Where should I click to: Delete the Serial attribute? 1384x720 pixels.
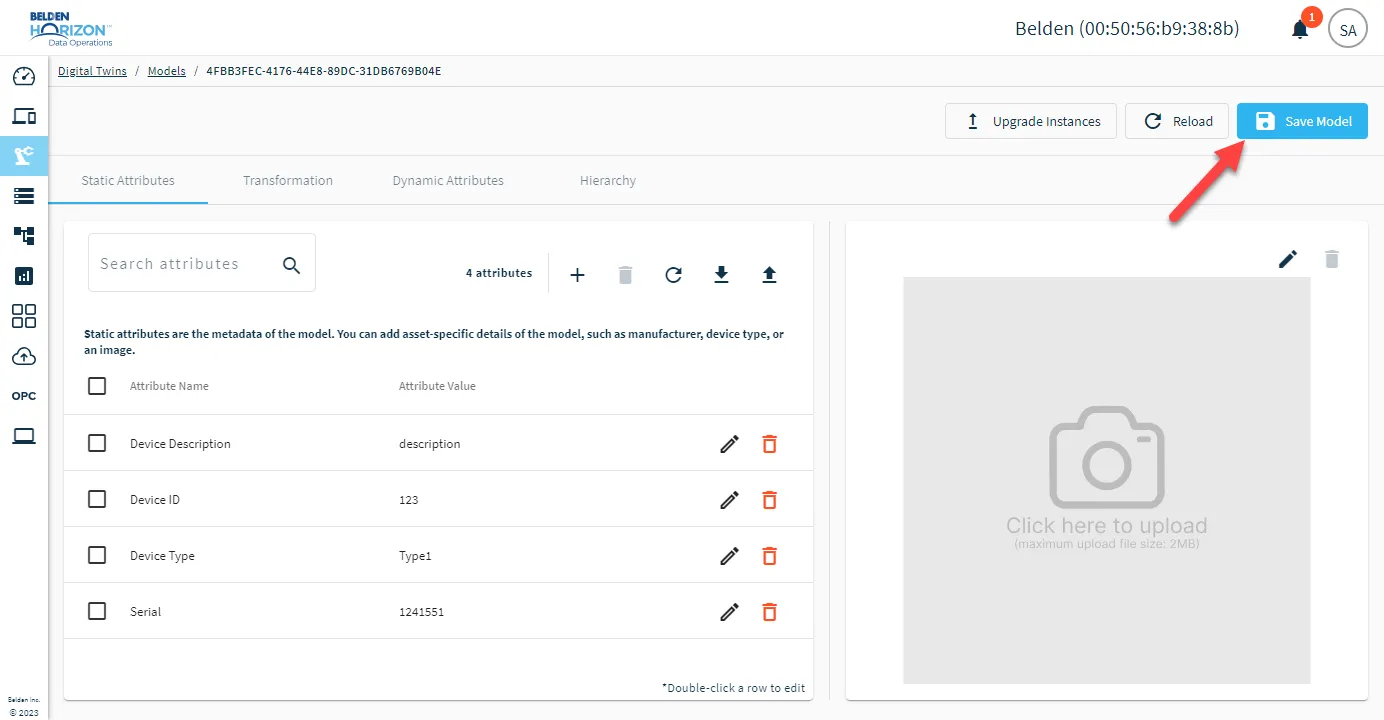click(x=769, y=612)
